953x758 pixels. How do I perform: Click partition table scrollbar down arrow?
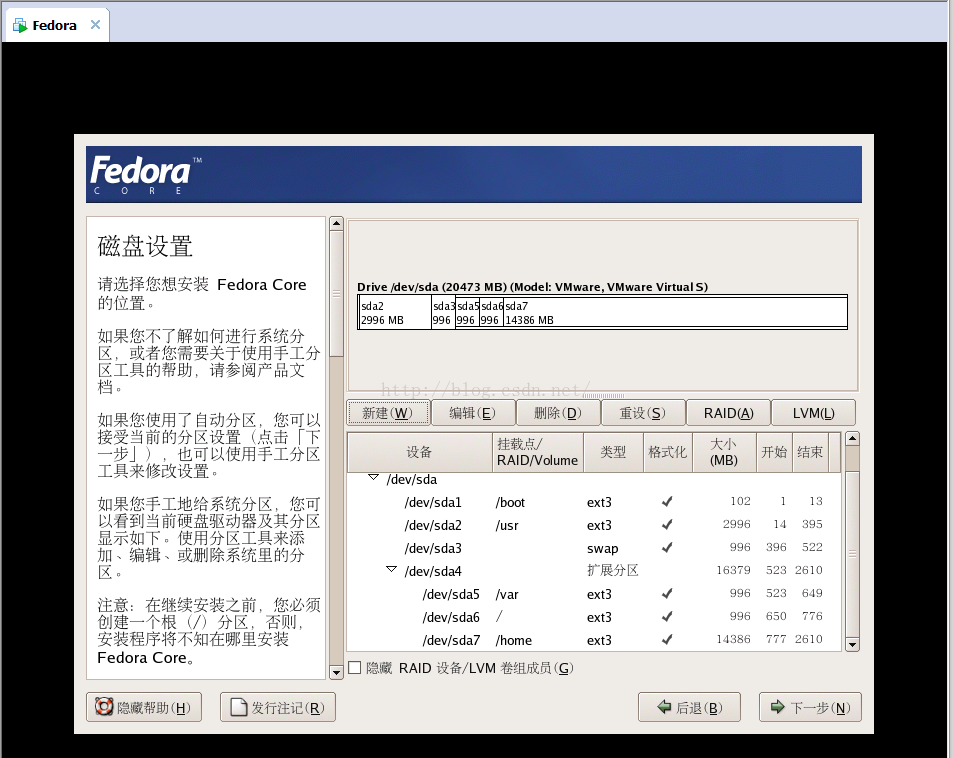[x=852, y=644]
